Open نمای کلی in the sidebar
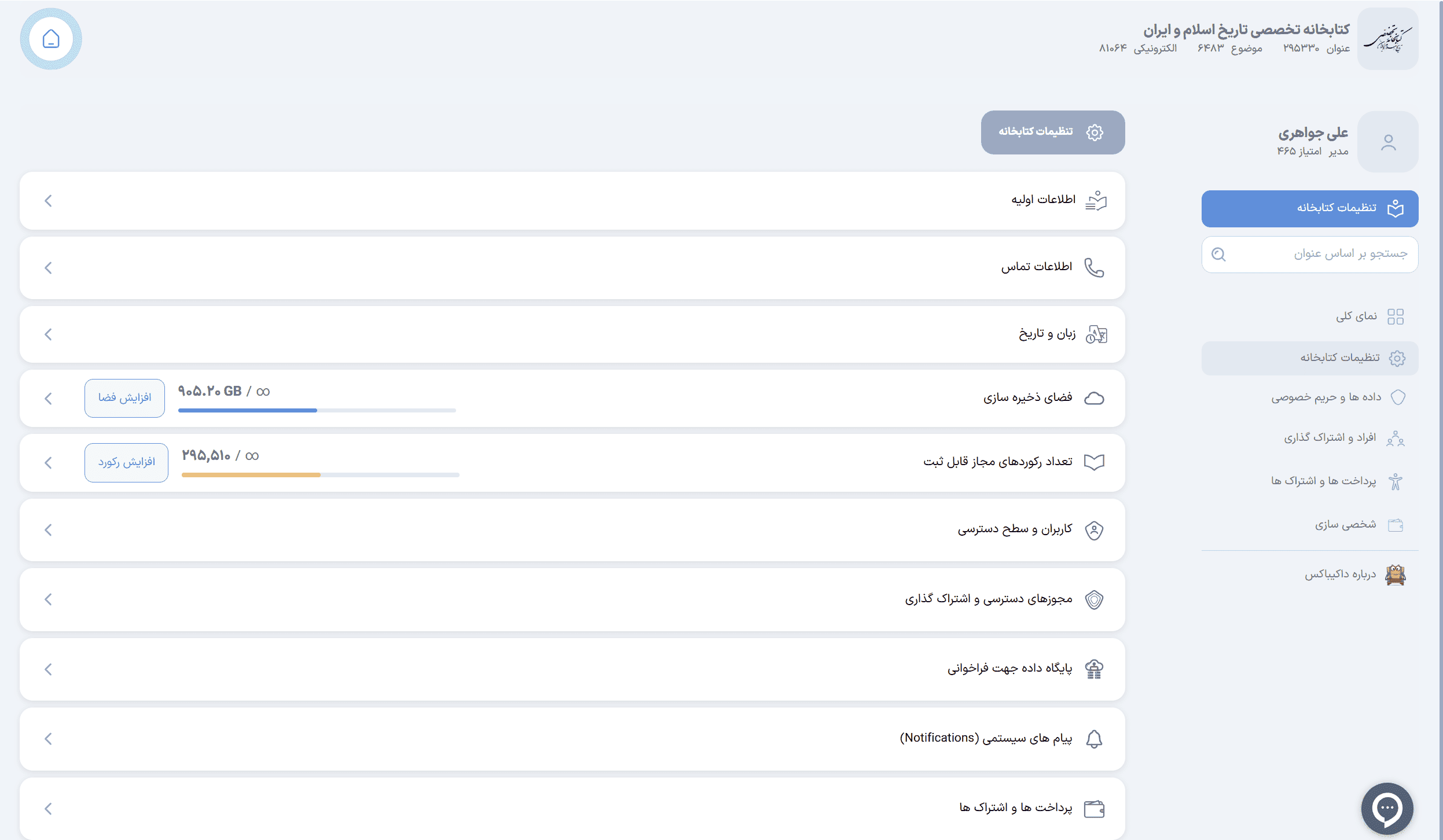Viewport: 1443px width, 840px height. tap(1356, 316)
